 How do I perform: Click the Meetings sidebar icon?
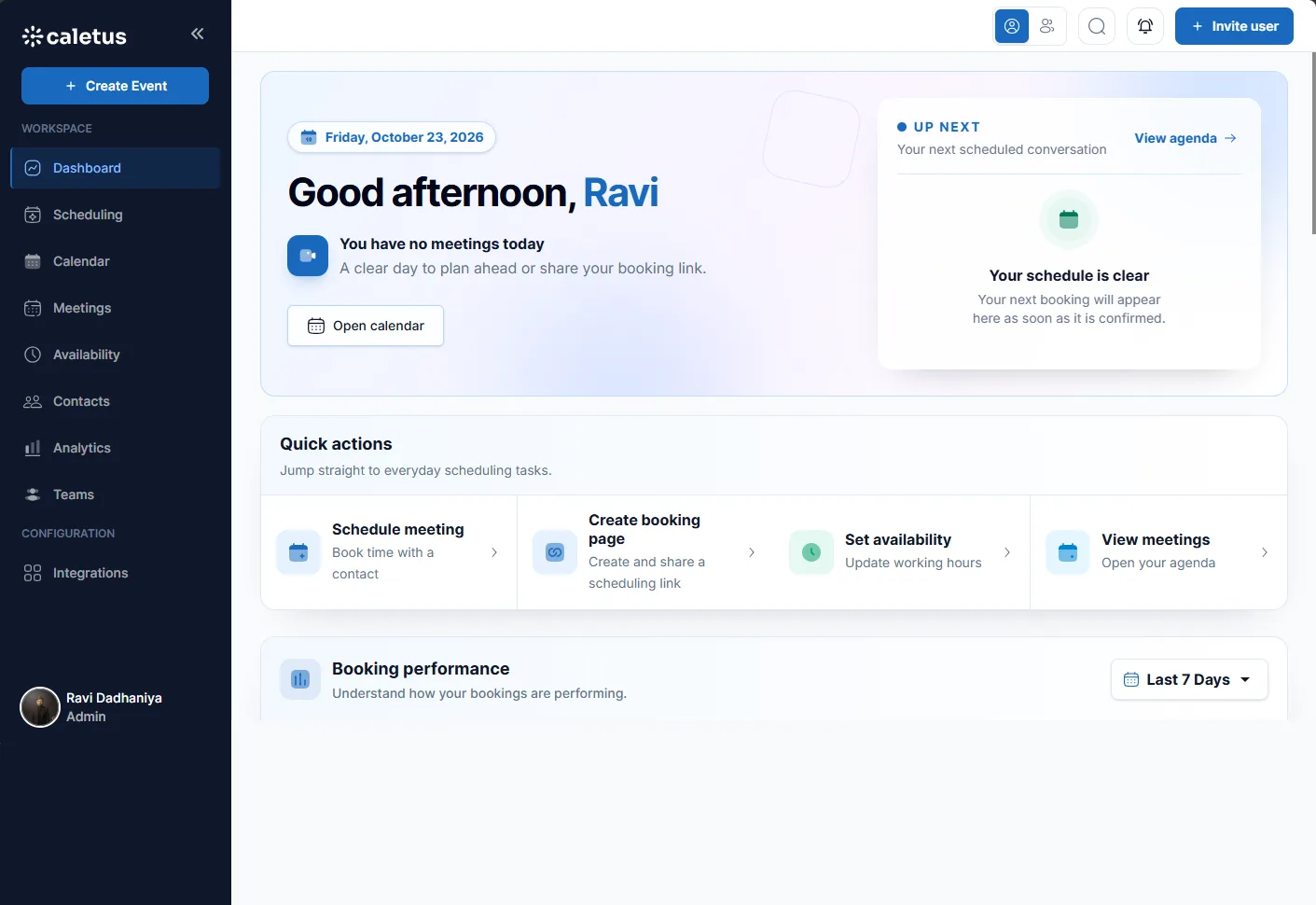(33, 308)
